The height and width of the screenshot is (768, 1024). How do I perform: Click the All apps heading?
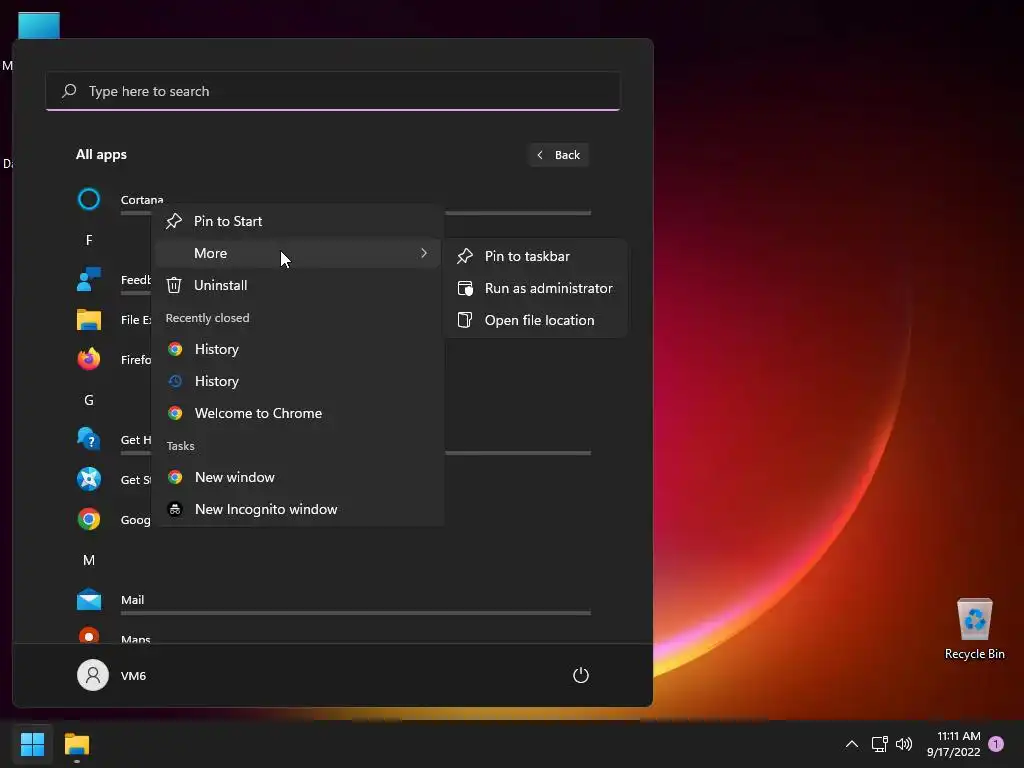101,155
